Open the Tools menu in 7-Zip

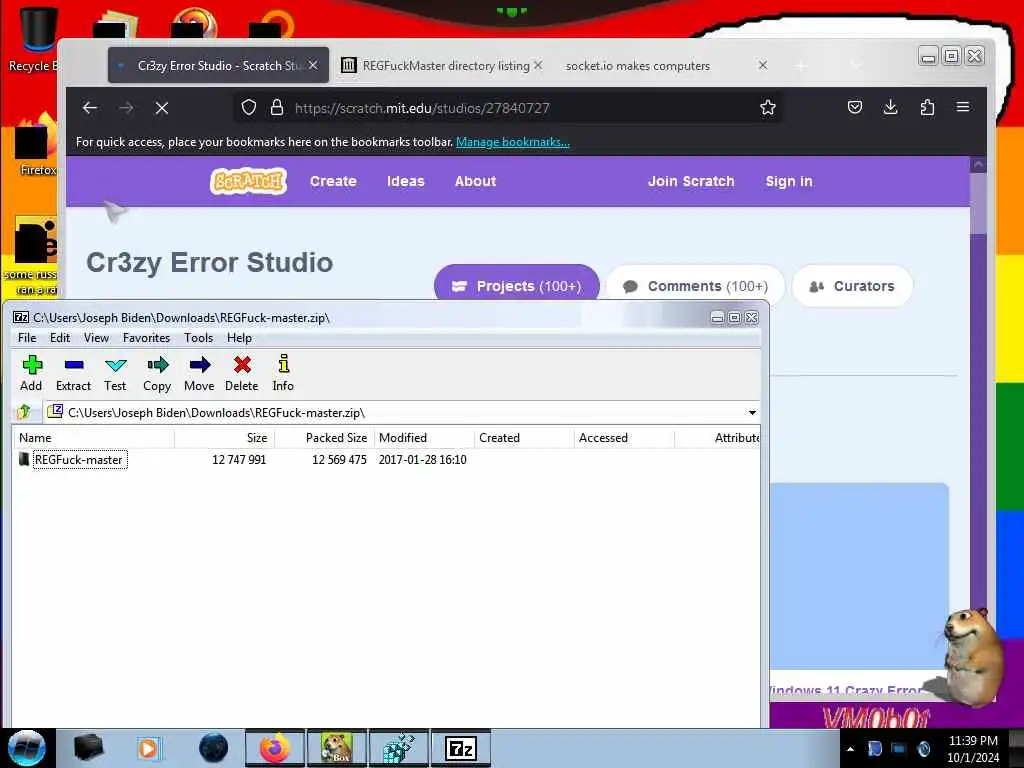pos(199,338)
